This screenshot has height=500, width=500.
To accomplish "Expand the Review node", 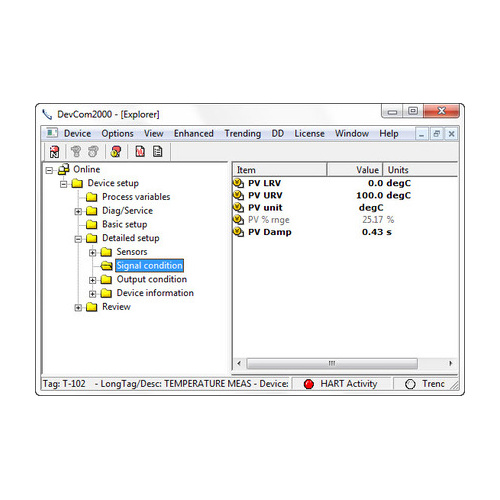I will pyautogui.click(x=78, y=307).
